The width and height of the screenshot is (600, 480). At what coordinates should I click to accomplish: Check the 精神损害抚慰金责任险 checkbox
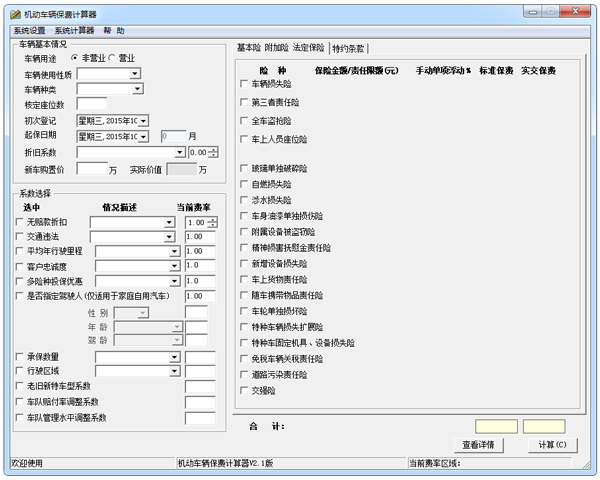point(244,248)
